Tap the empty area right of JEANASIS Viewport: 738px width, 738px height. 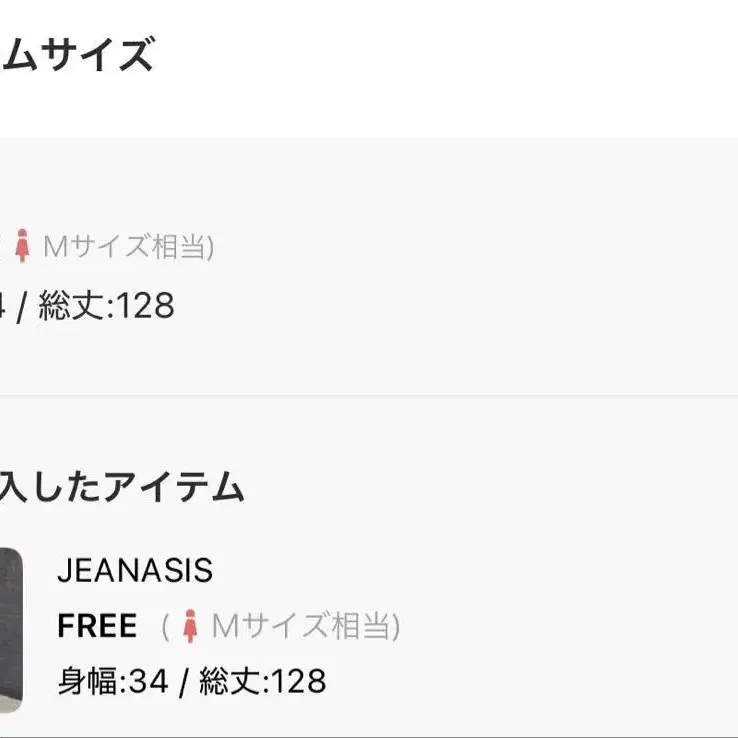click(480, 571)
